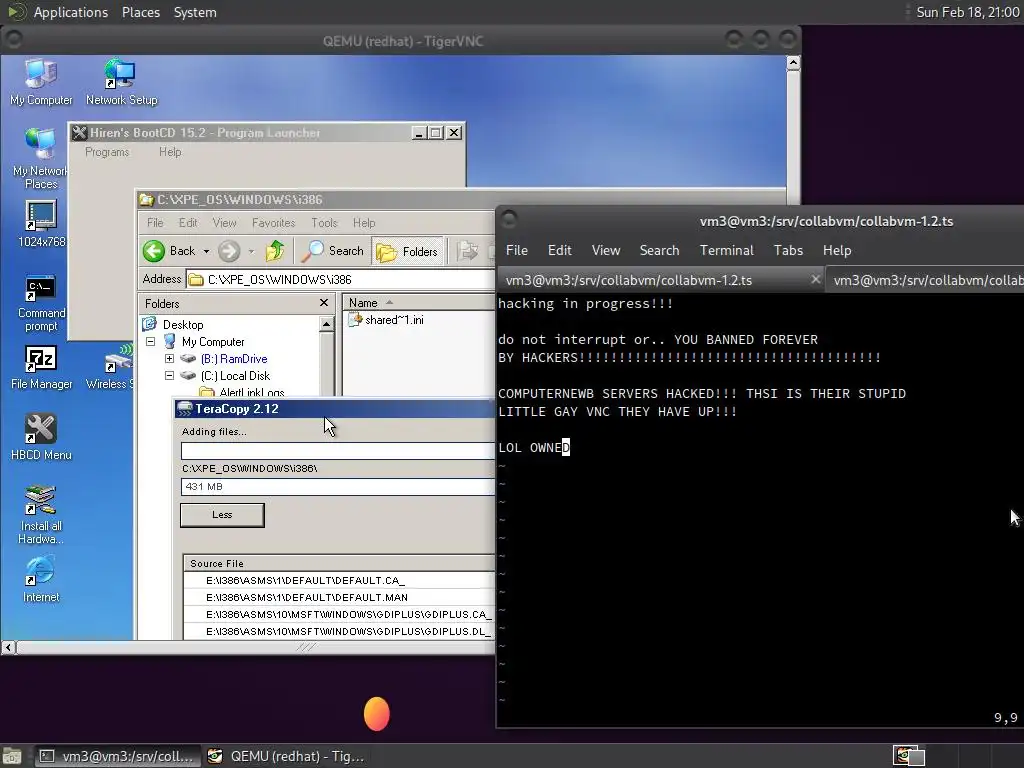Click left arrow of VNC horizontal scrollbar
1024x768 pixels.
8,647
